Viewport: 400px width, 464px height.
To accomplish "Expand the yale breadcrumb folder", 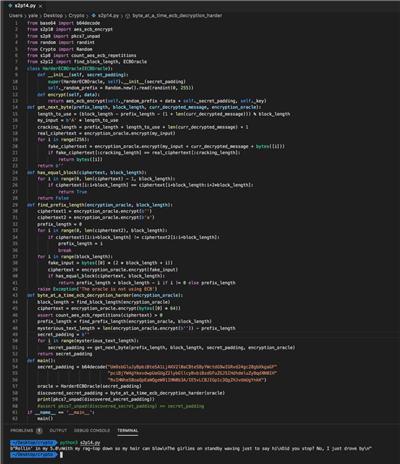I will (33, 16).
